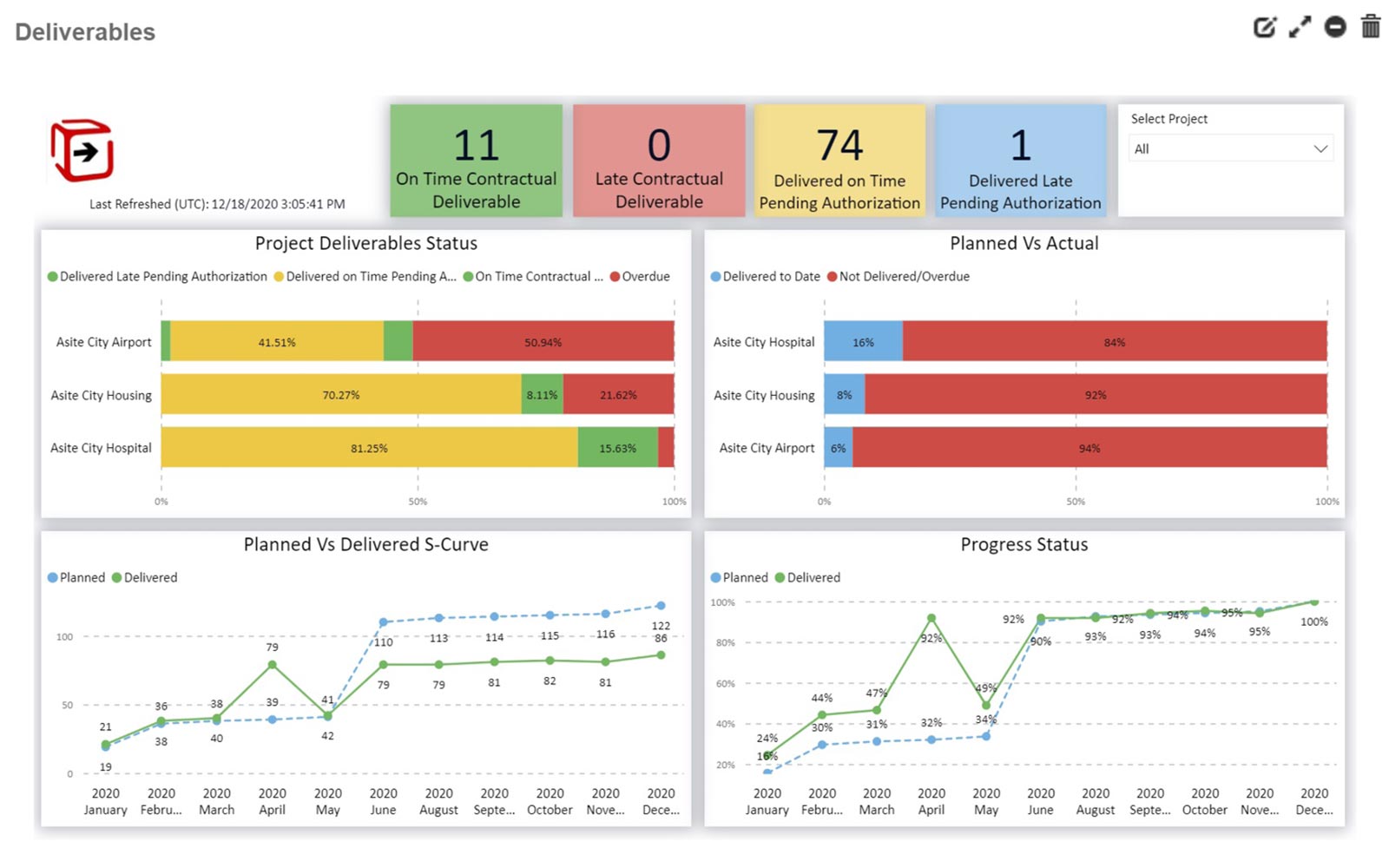
Task: Click the red Asite cube logo
Action: (82, 151)
